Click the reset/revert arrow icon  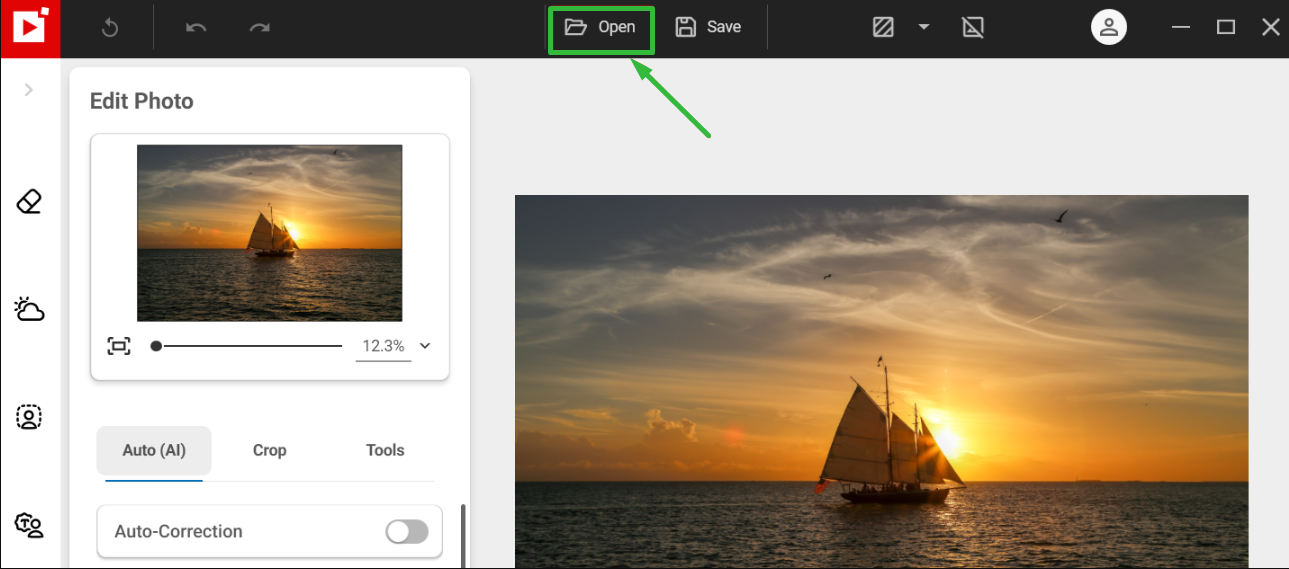click(x=110, y=28)
